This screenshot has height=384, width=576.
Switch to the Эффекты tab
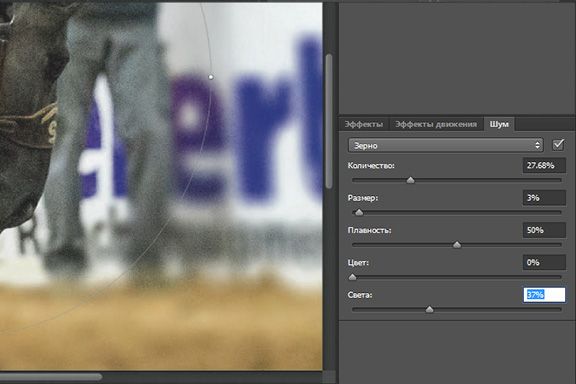tap(364, 124)
